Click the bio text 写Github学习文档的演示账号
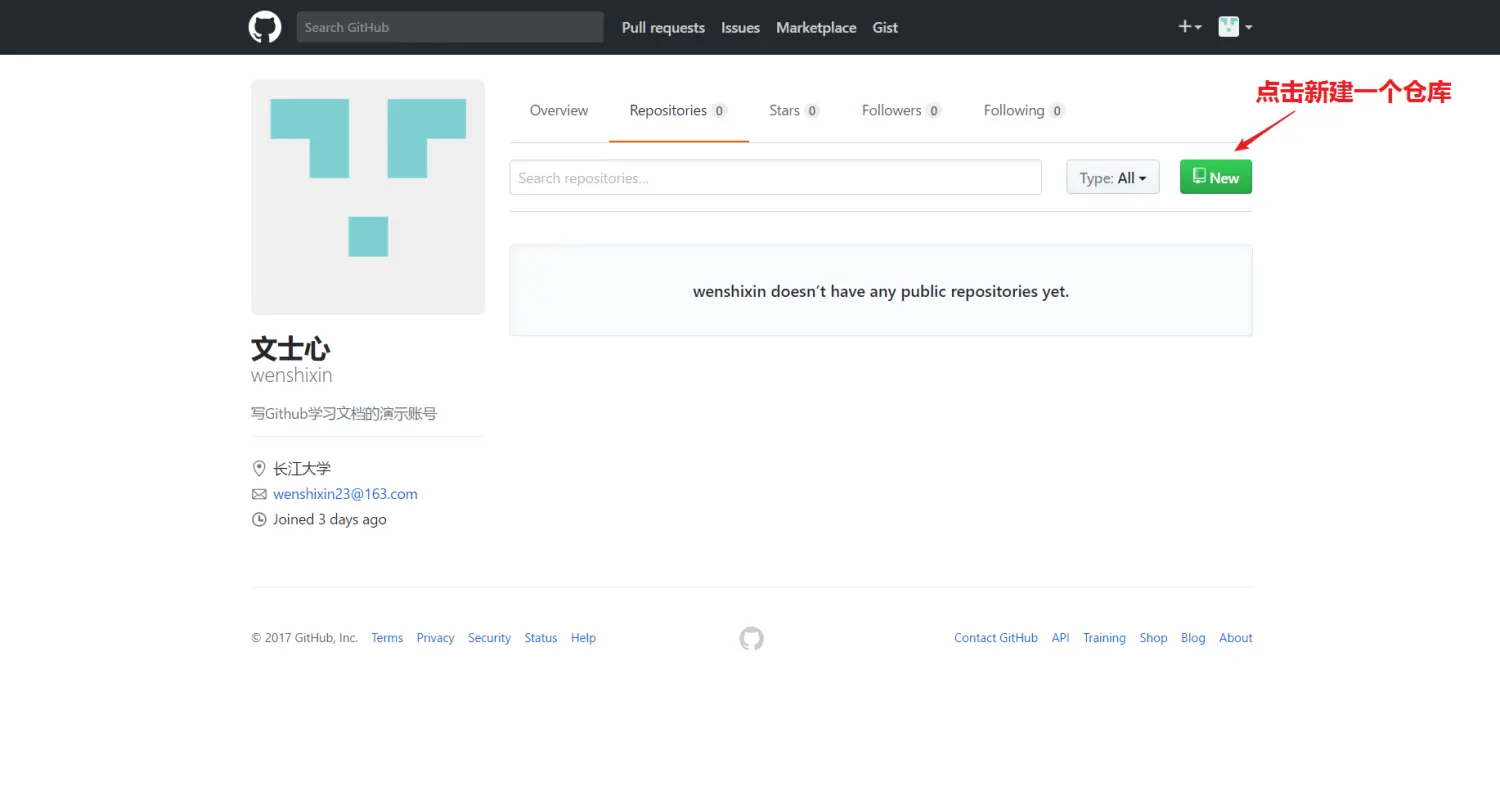 [344, 413]
